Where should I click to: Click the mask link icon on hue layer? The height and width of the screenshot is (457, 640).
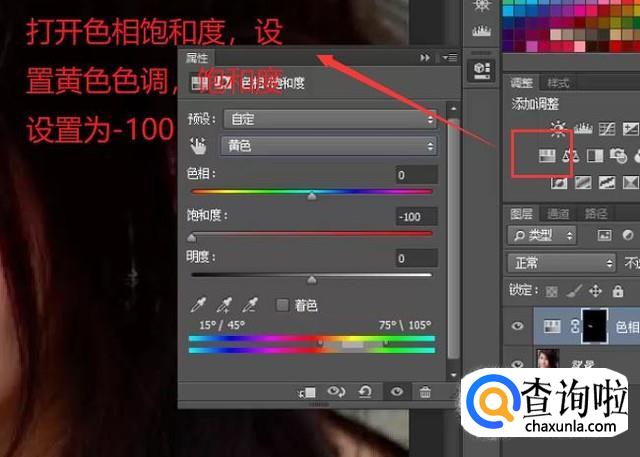[575, 326]
